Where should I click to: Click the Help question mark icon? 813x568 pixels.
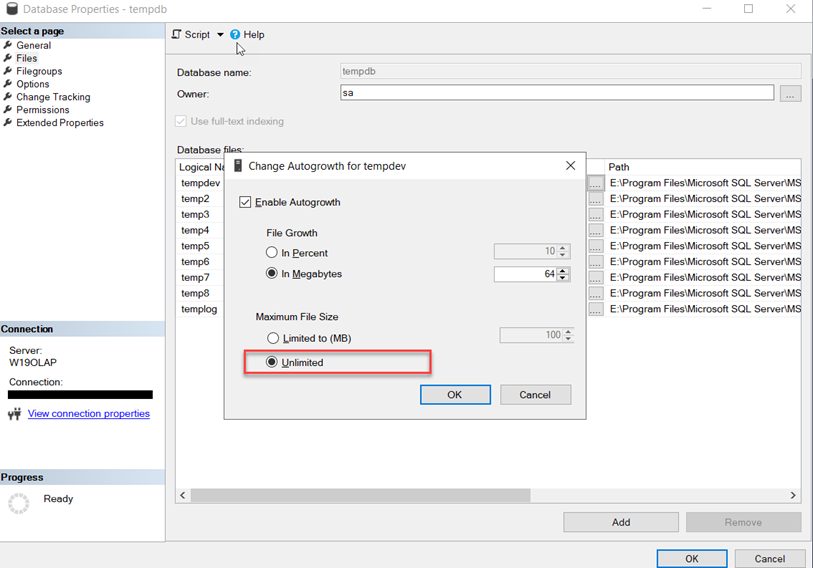coord(235,34)
